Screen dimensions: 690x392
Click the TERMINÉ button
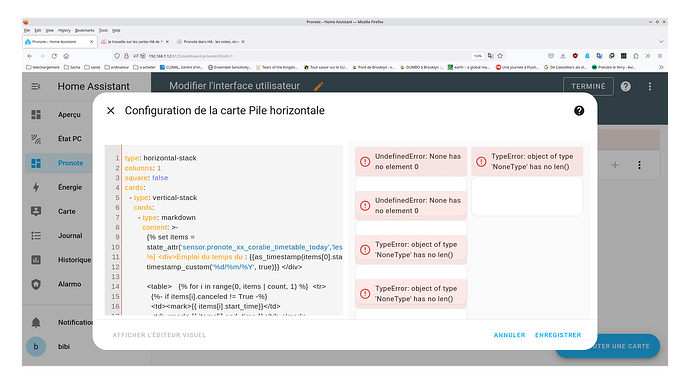[588, 86]
